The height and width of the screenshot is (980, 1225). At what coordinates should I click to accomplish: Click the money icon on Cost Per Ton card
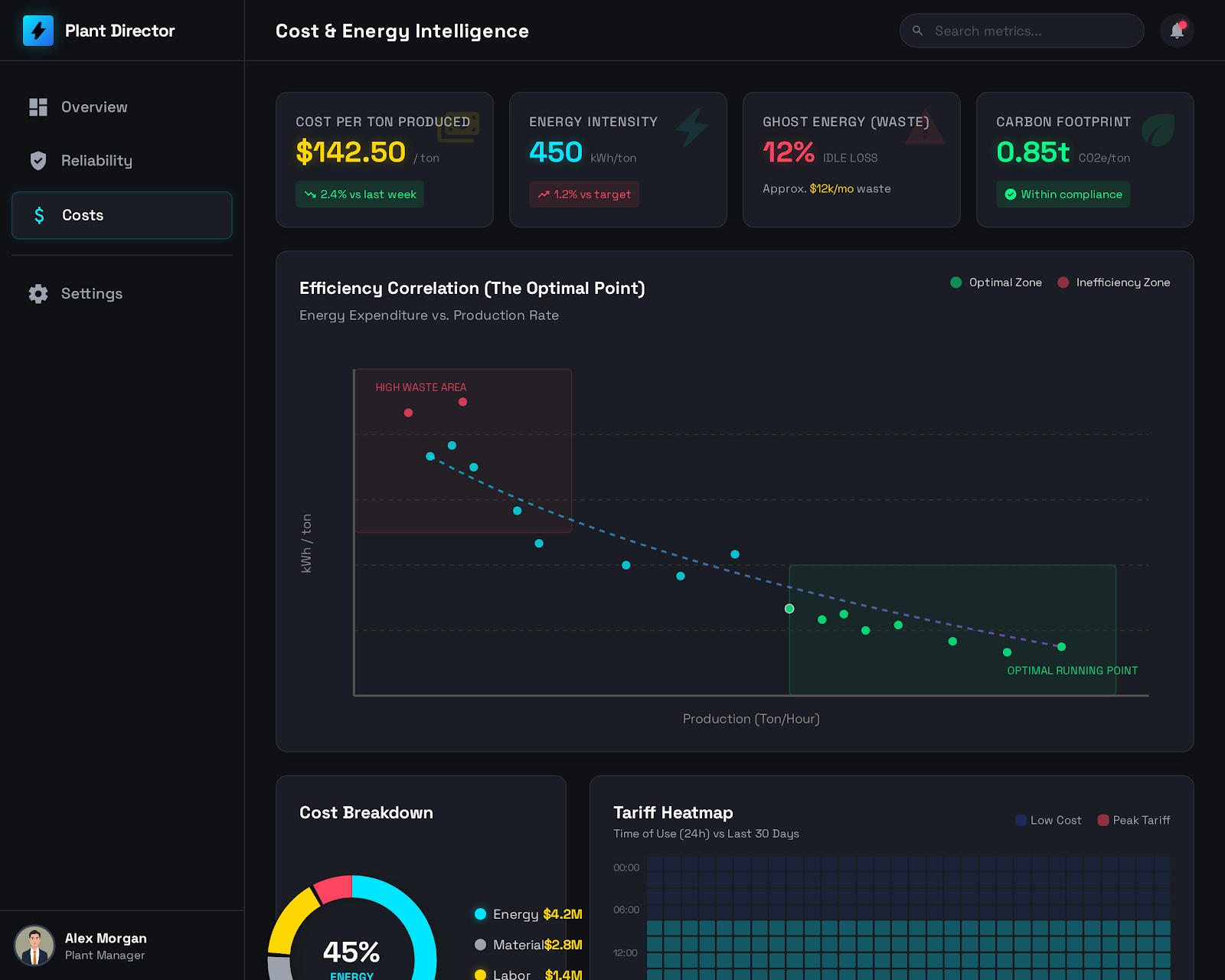point(459,127)
